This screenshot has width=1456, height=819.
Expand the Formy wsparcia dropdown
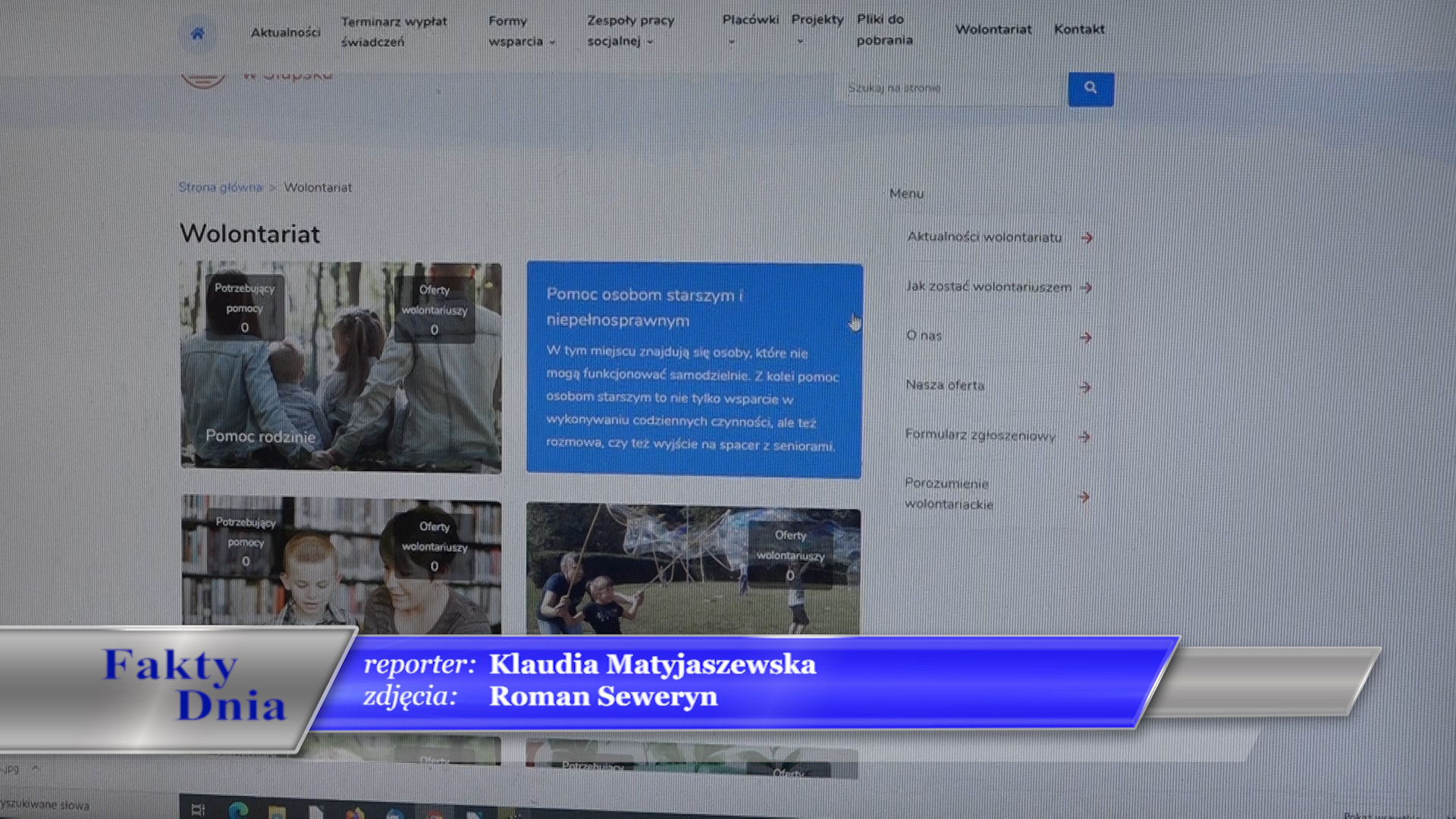tap(522, 31)
